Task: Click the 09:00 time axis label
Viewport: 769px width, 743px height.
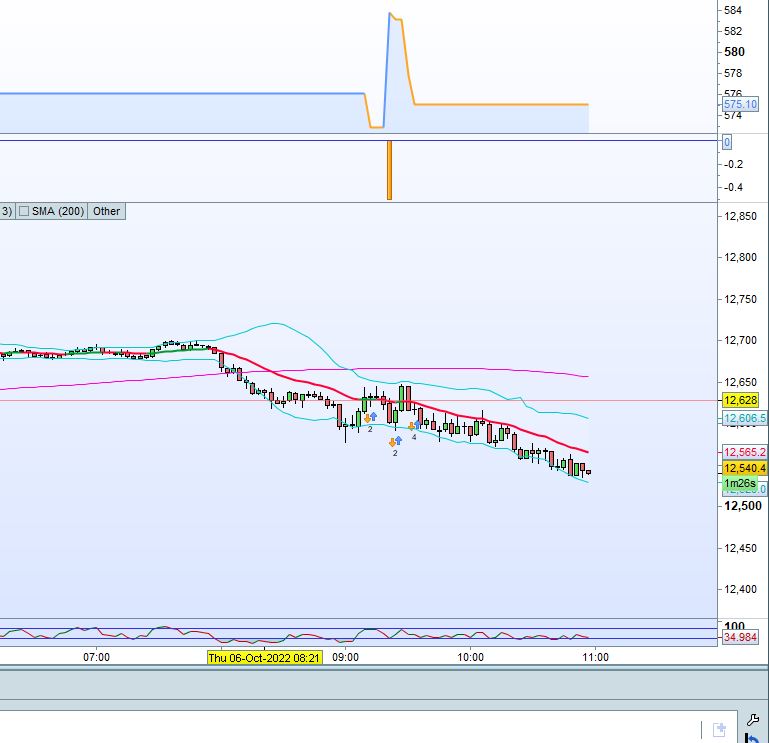Action: coord(345,657)
